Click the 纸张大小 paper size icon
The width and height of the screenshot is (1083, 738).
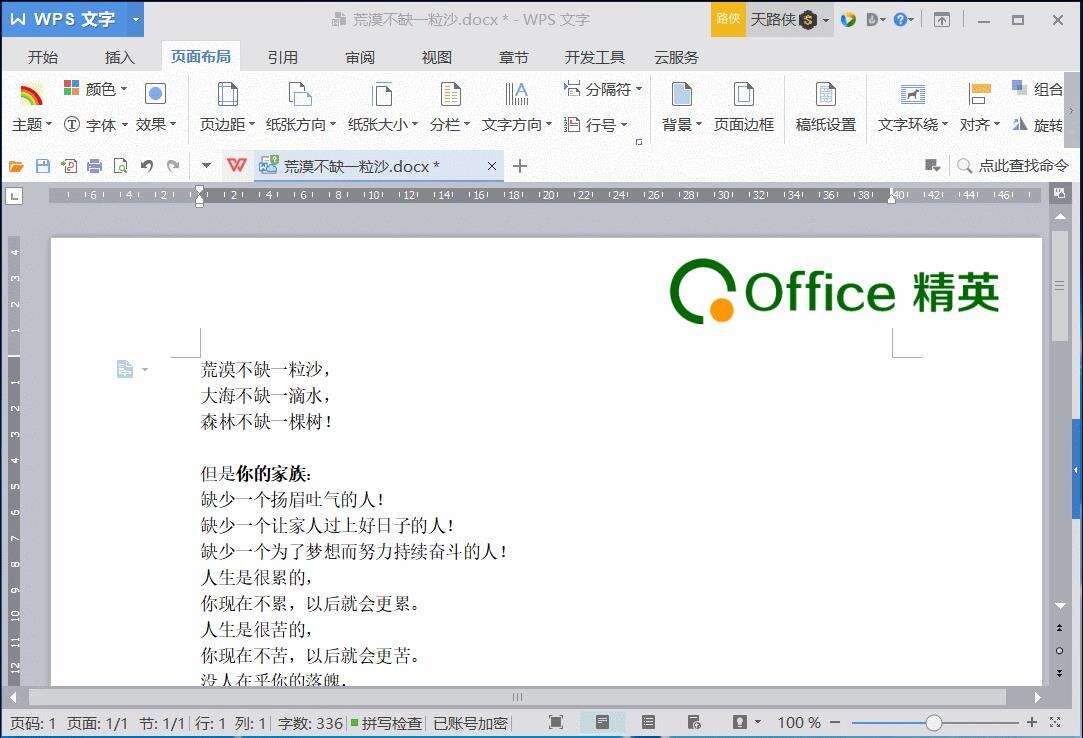pyautogui.click(x=382, y=94)
